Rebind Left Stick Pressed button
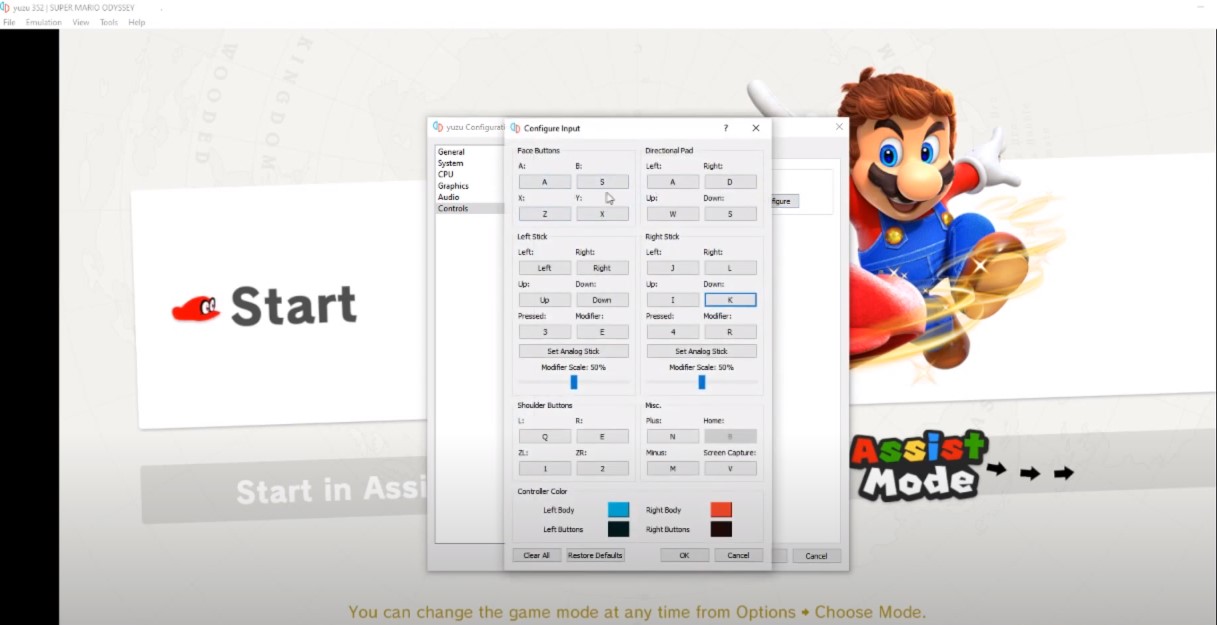This screenshot has height=625, width=1217. coord(545,332)
